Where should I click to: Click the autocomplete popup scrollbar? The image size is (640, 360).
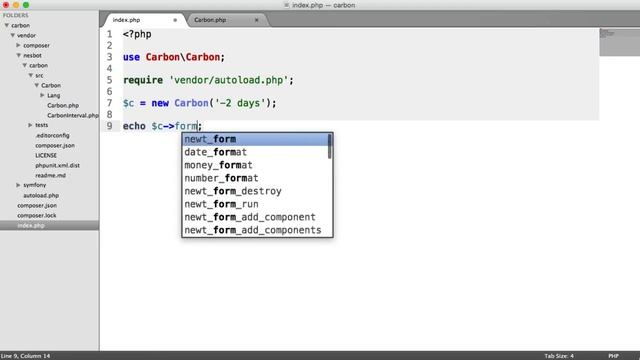tap(330, 147)
